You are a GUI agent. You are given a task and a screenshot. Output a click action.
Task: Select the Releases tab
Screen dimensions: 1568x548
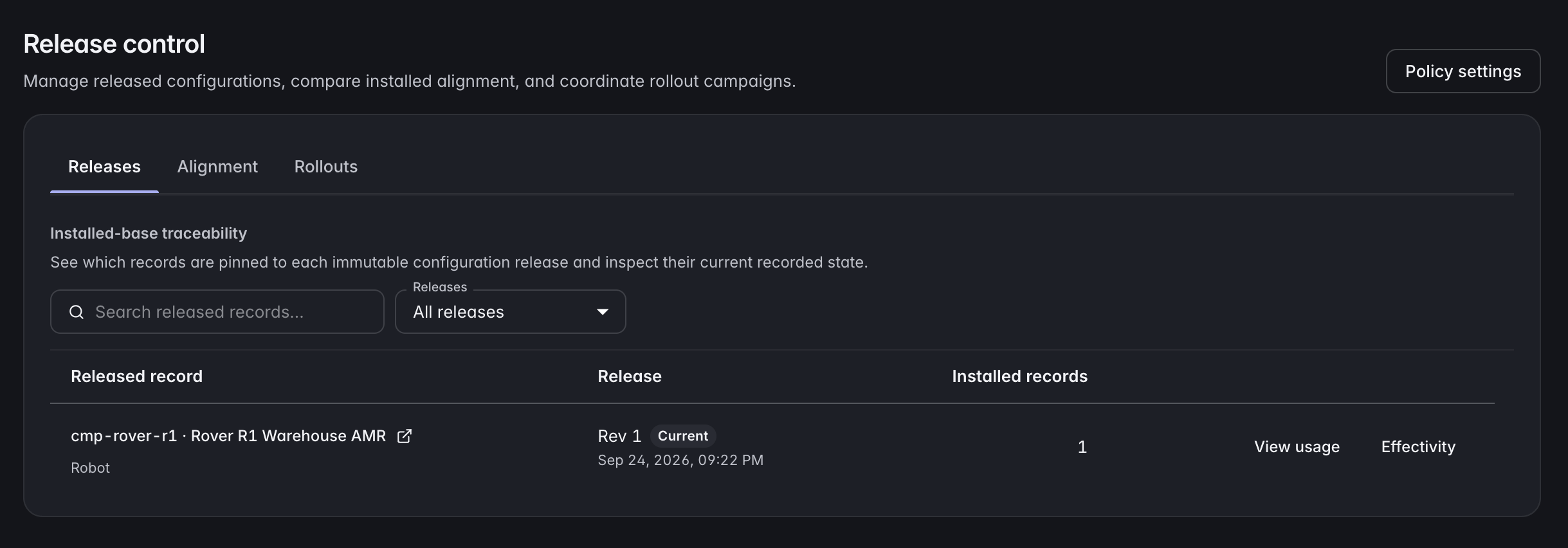(x=104, y=167)
